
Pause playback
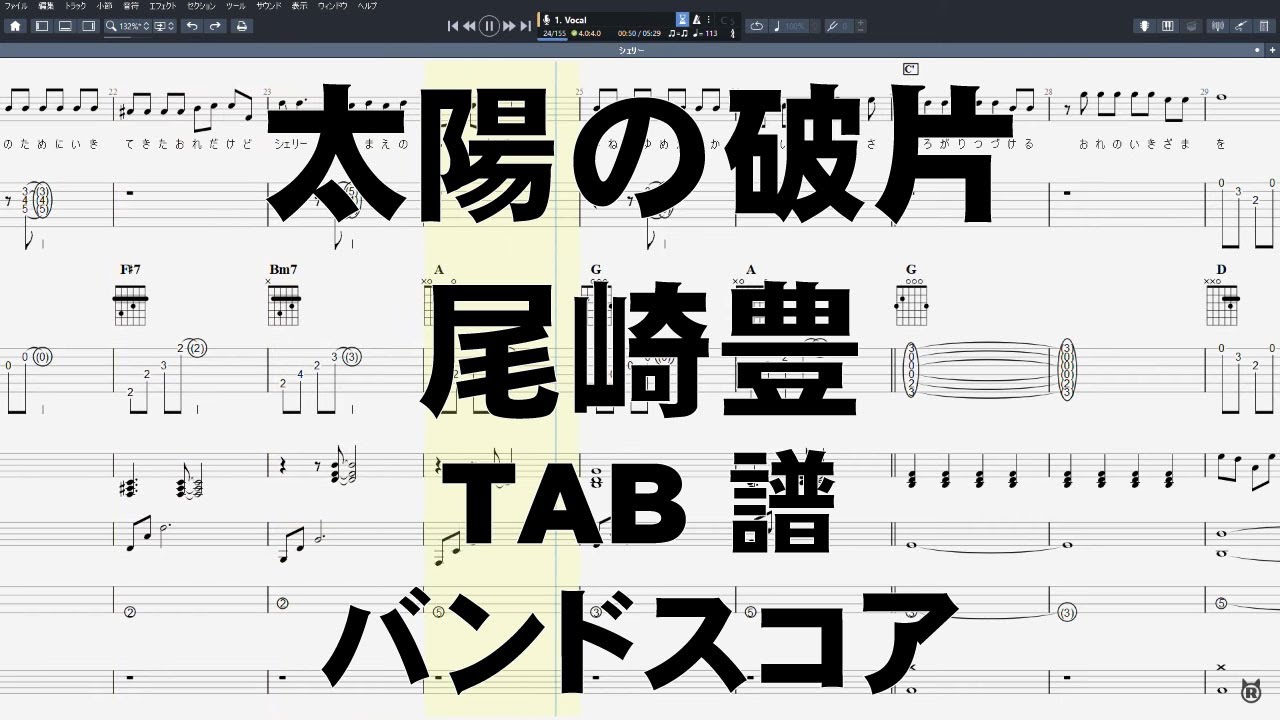pyautogui.click(x=489, y=26)
